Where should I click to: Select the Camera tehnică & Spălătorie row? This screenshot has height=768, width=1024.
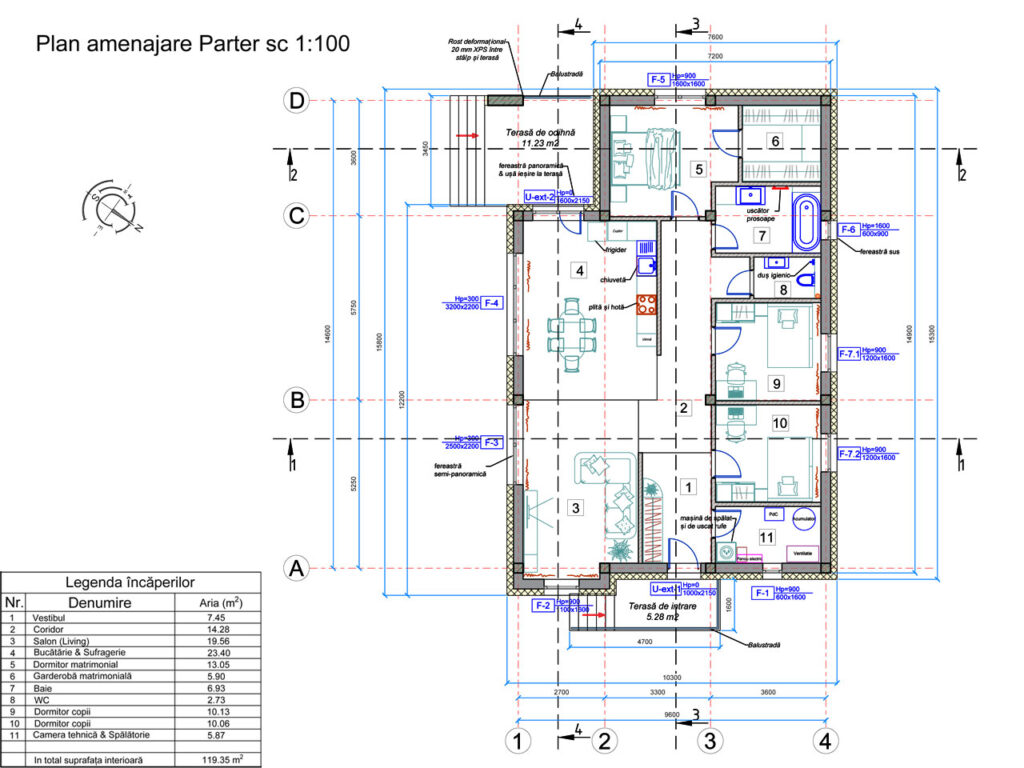pos(131,735)
